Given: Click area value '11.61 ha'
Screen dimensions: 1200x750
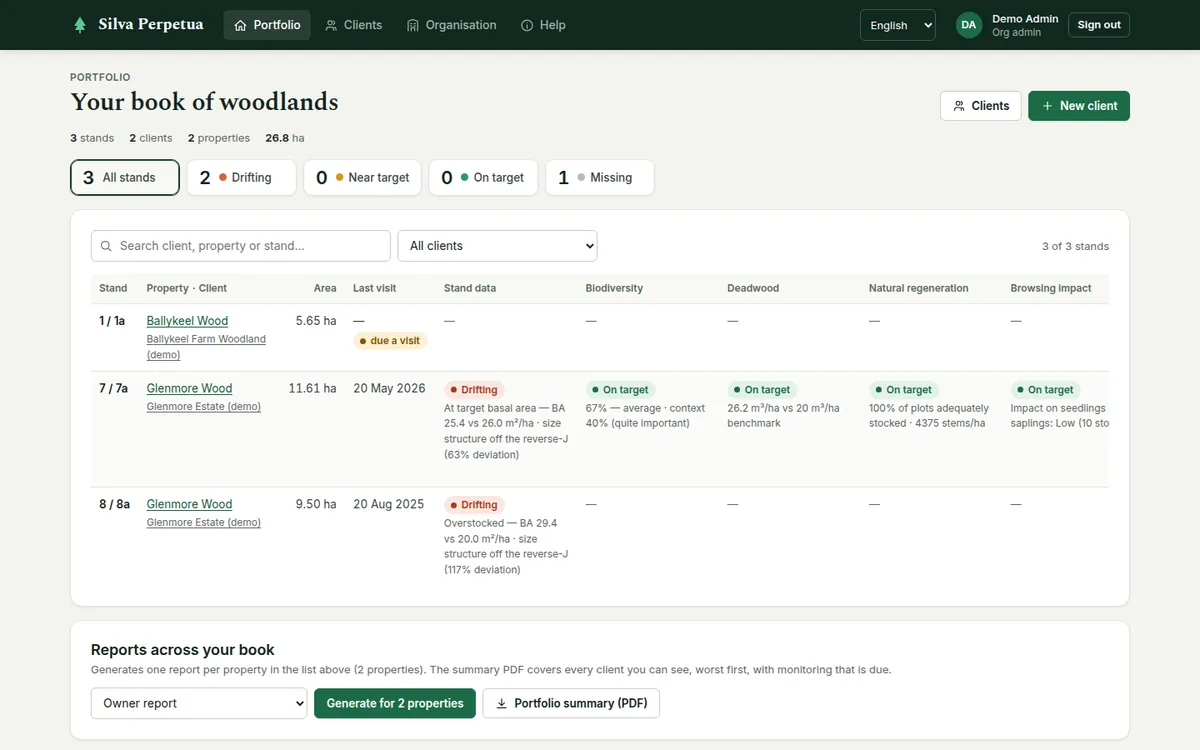Looking at the screenshot, I should click(313, 388).
